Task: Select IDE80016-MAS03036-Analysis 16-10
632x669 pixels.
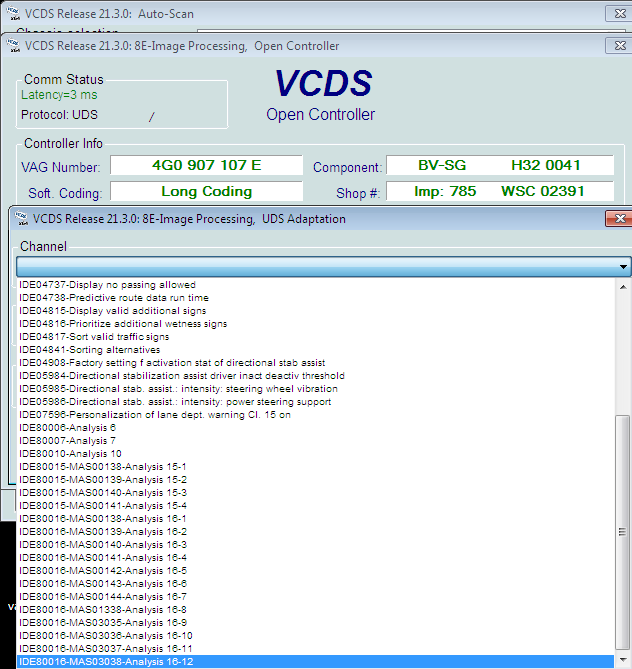Action: (x=315, y=636)
